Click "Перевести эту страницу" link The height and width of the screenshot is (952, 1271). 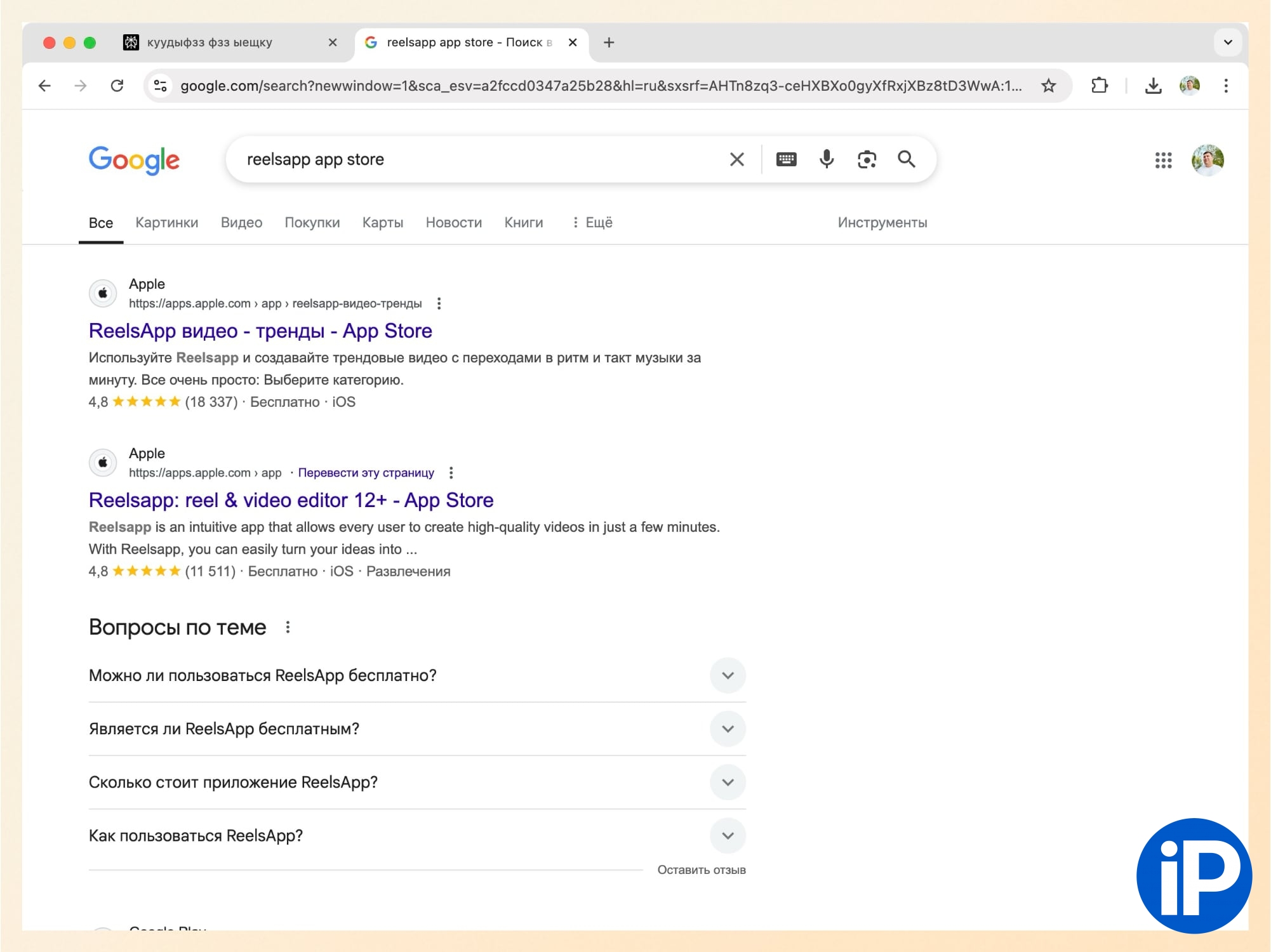(x=366, y=473)
